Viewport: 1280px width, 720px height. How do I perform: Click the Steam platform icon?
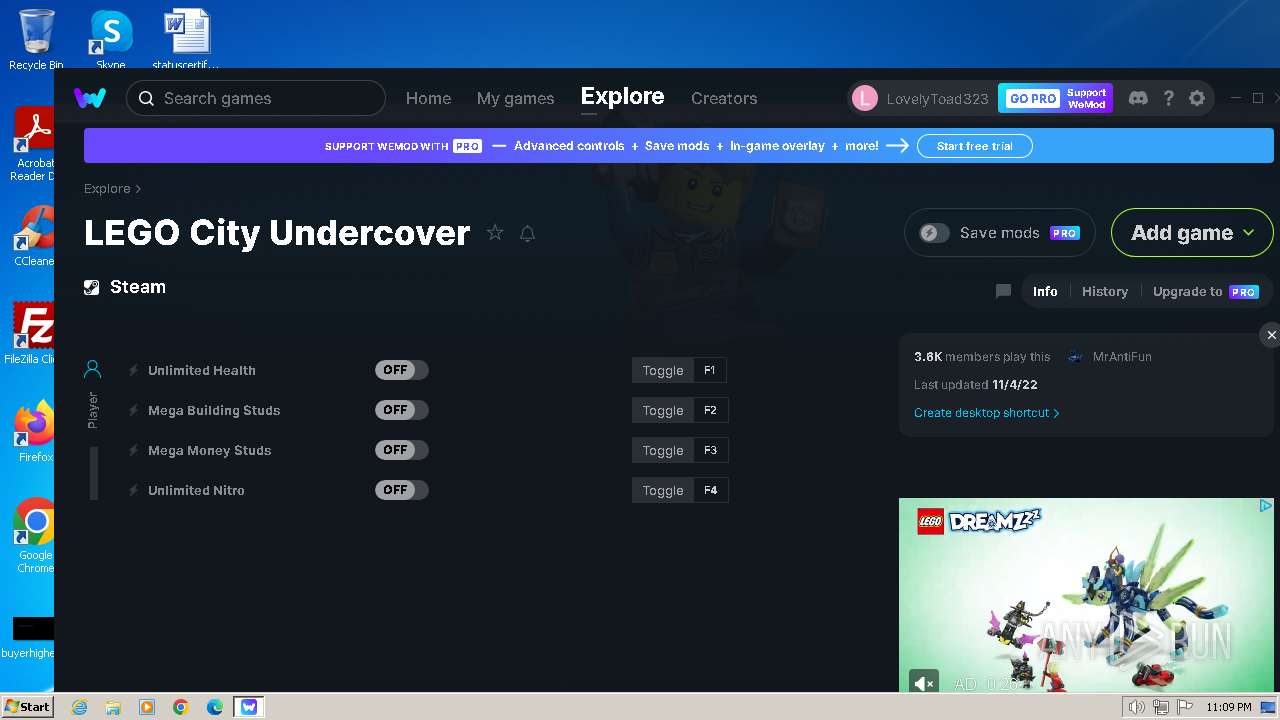click(92, 287)
